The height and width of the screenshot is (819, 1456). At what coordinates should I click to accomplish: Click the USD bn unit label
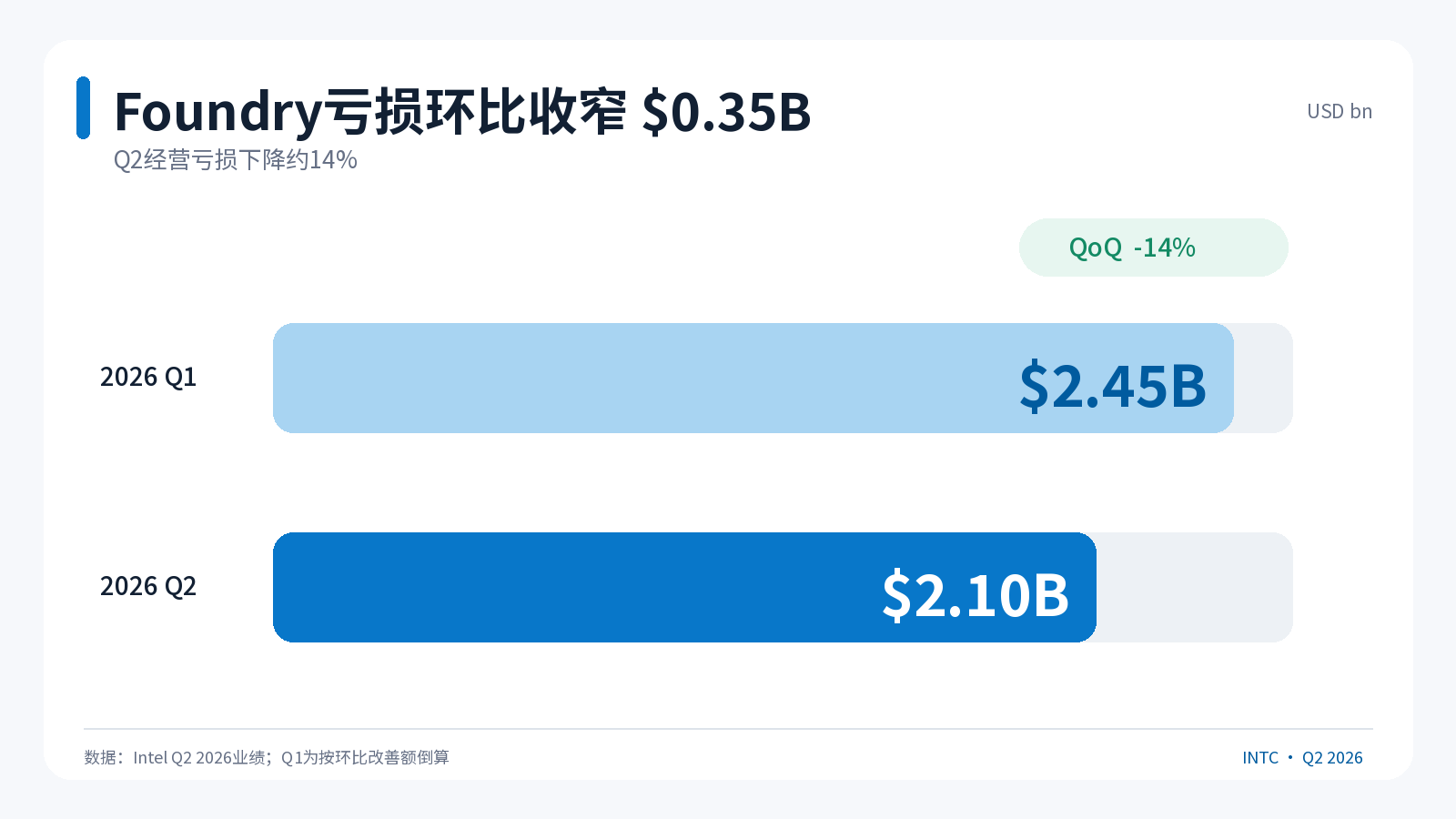pyautogui.click(x=1340, y=111)
